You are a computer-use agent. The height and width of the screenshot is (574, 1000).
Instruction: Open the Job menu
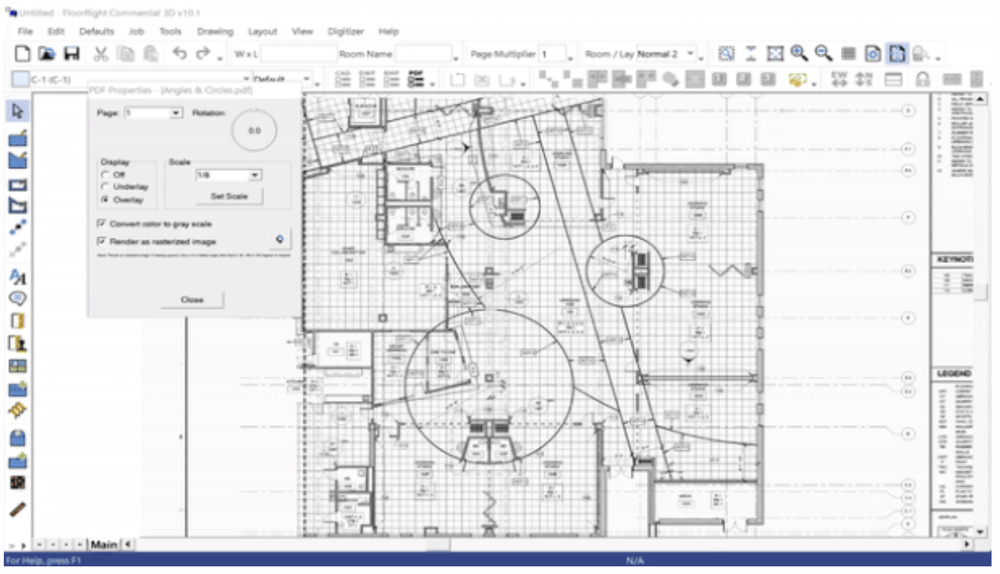coord(136,31)
